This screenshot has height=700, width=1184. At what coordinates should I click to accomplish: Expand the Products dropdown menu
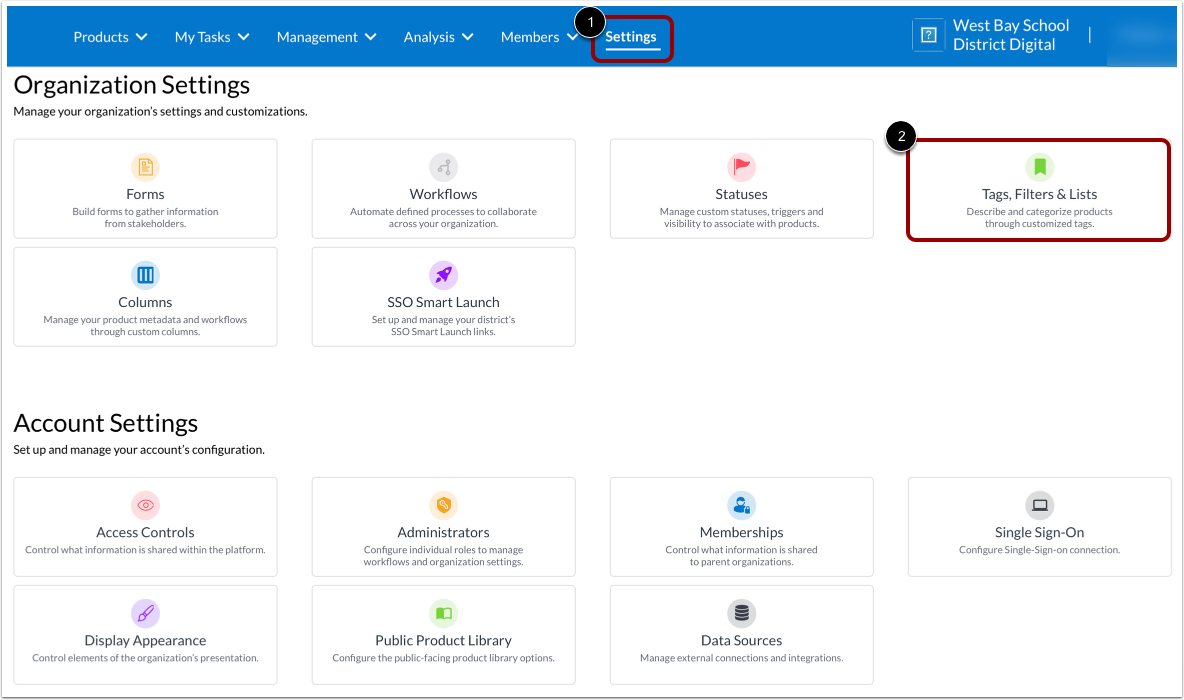pos(110,36)
